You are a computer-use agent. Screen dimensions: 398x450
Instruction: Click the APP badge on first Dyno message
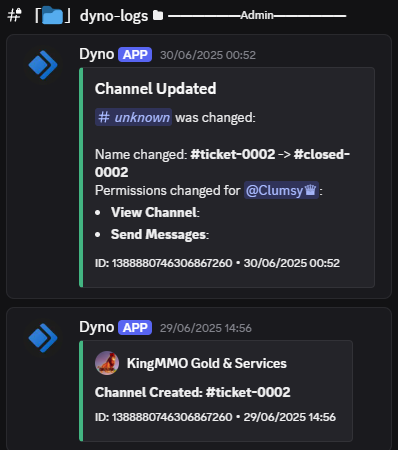[135, 55]
